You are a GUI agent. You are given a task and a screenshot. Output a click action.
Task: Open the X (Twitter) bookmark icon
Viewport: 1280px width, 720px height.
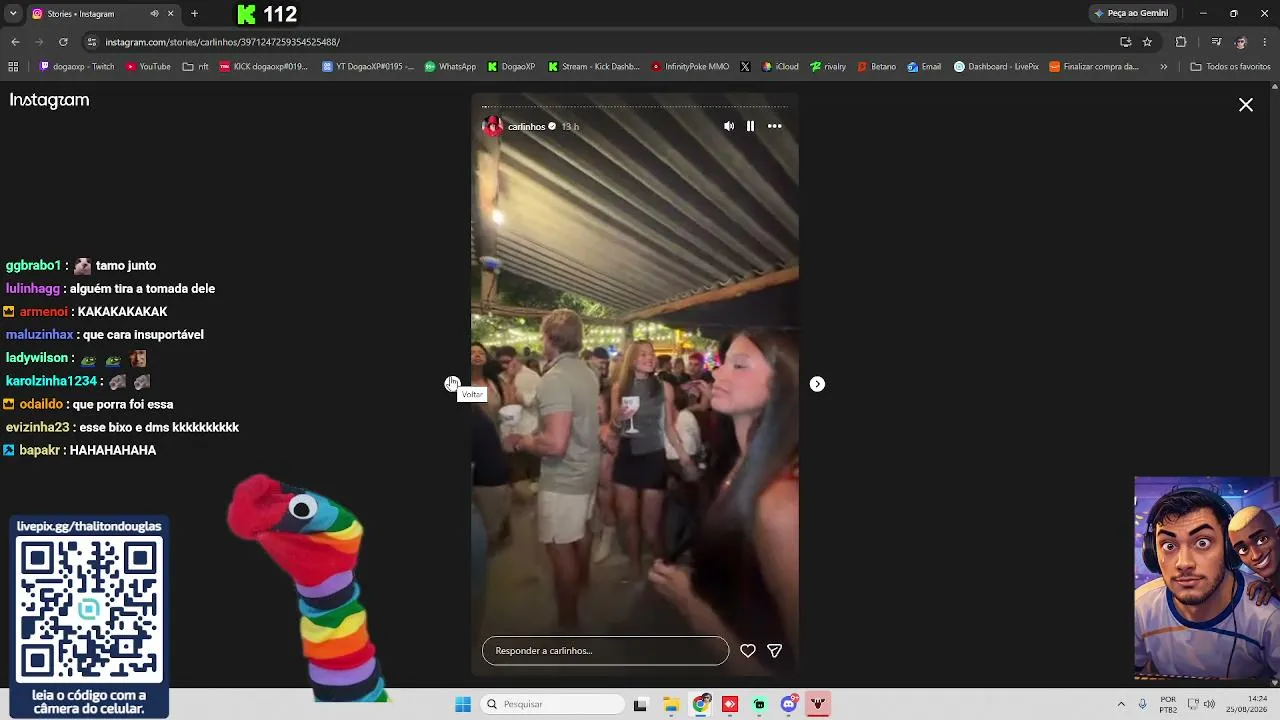(745, 67)
